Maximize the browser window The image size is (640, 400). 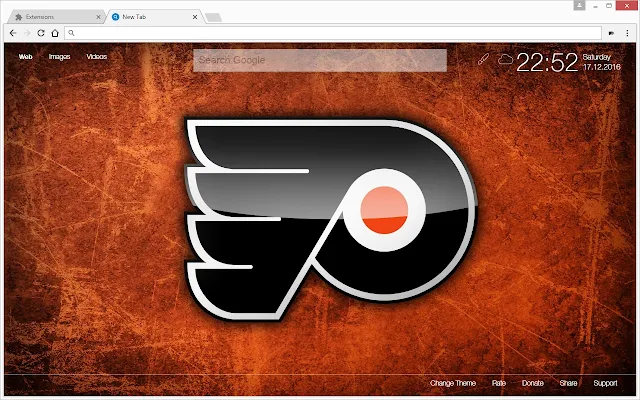[609, 6]
